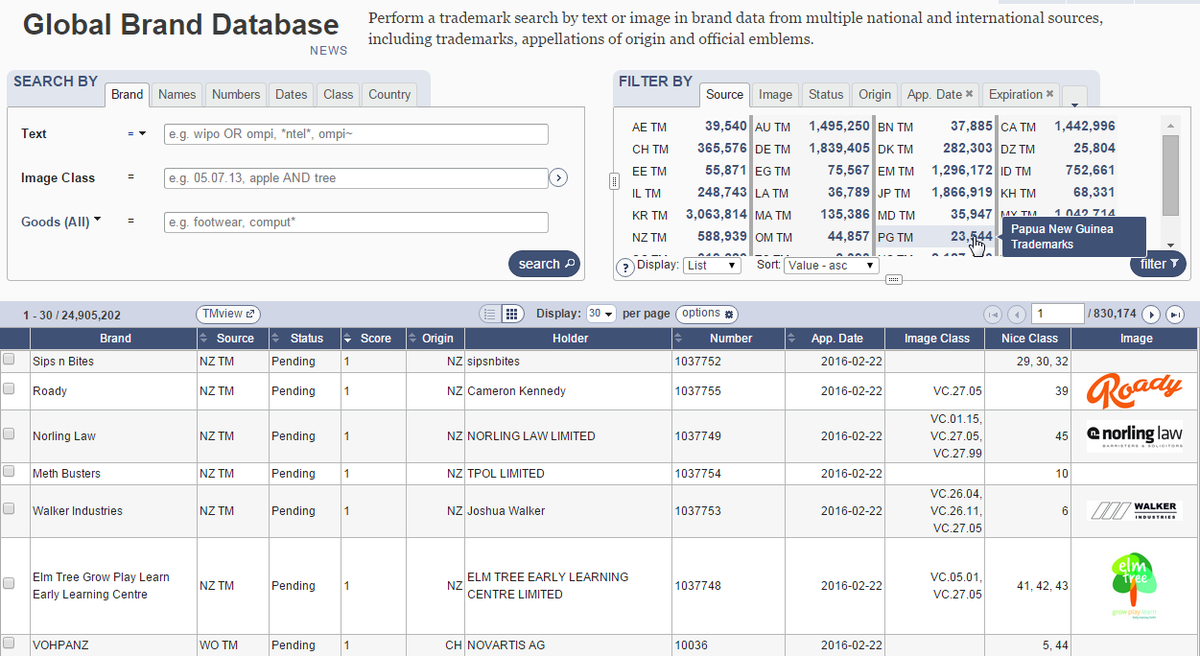Go to first results page
Viewport: 1200px width, 656px height.
[993, 314]
